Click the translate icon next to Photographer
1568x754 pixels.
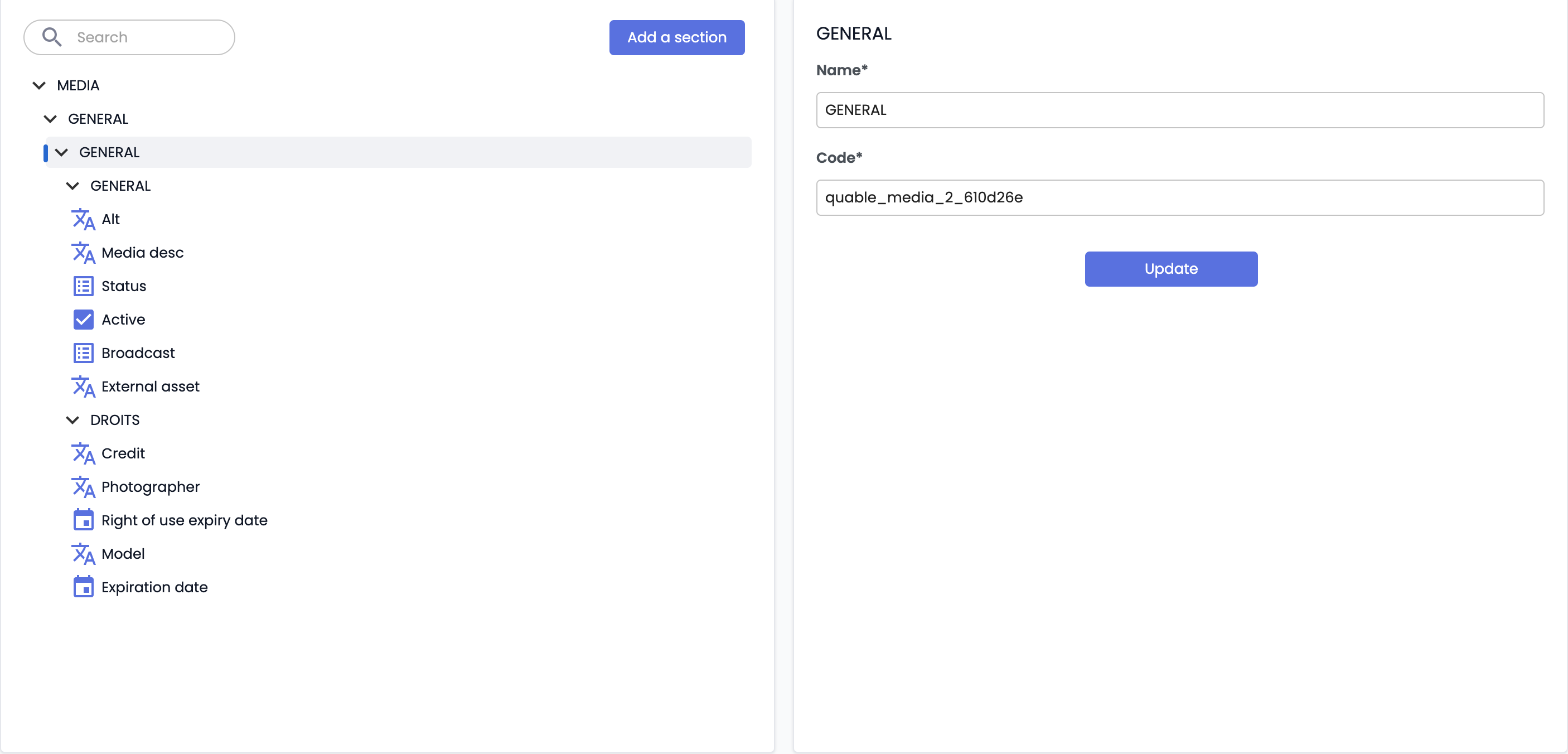84,487
